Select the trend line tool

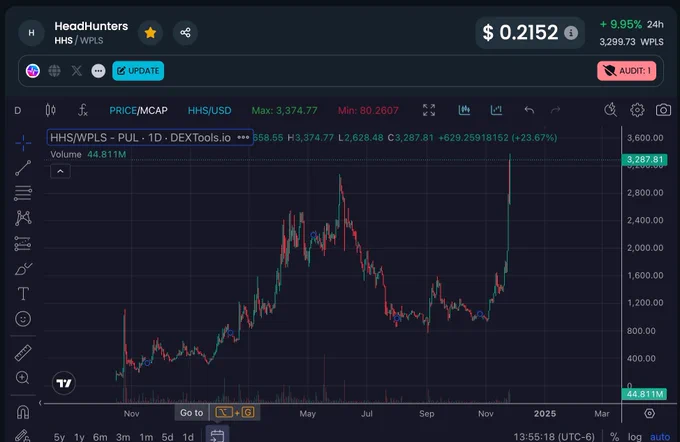tap(23, 168)
